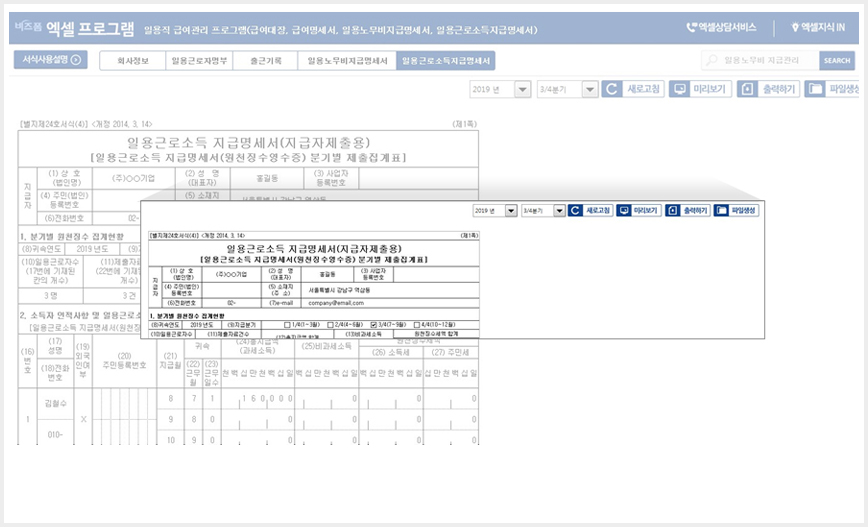Open the 3/4분기 quarter dropdown in the inset

click(x=559, y=211)
